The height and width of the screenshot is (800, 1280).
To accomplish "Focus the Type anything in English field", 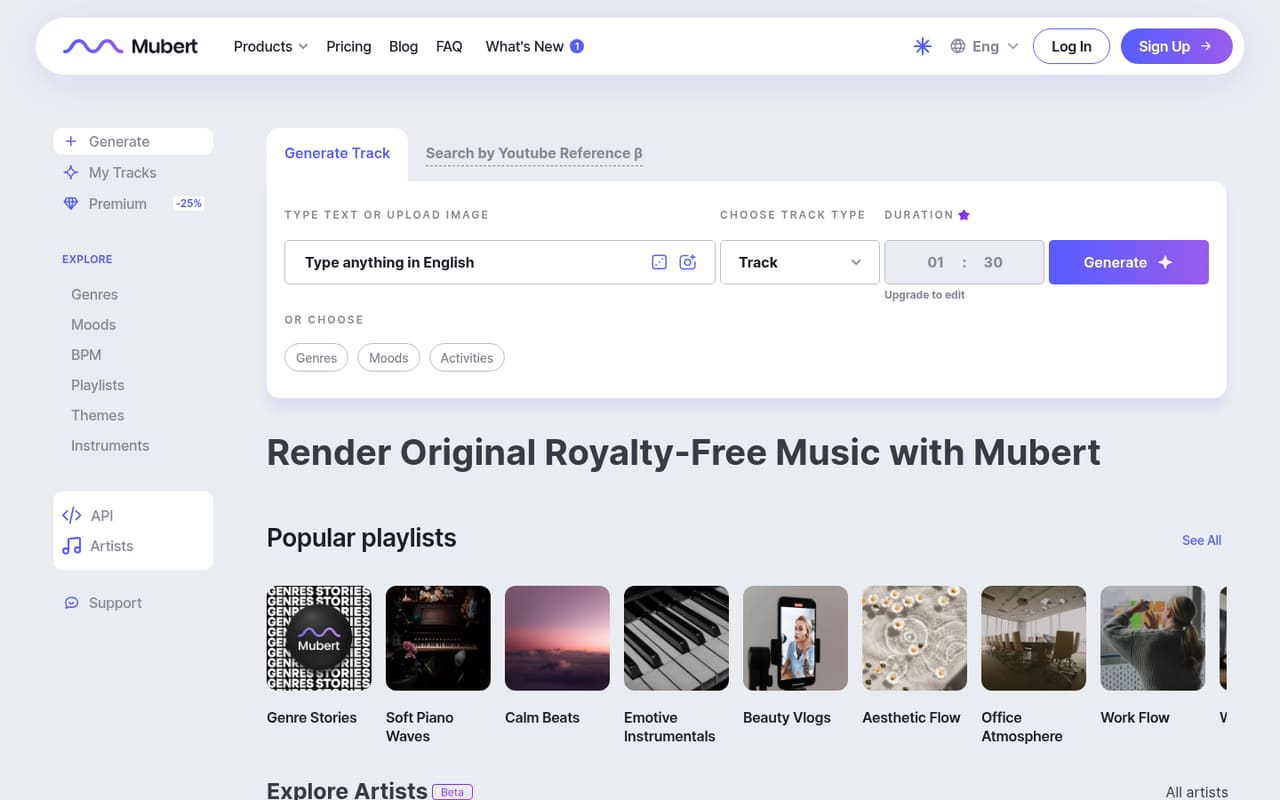I will pyautogui.click(x=500, y=262).
